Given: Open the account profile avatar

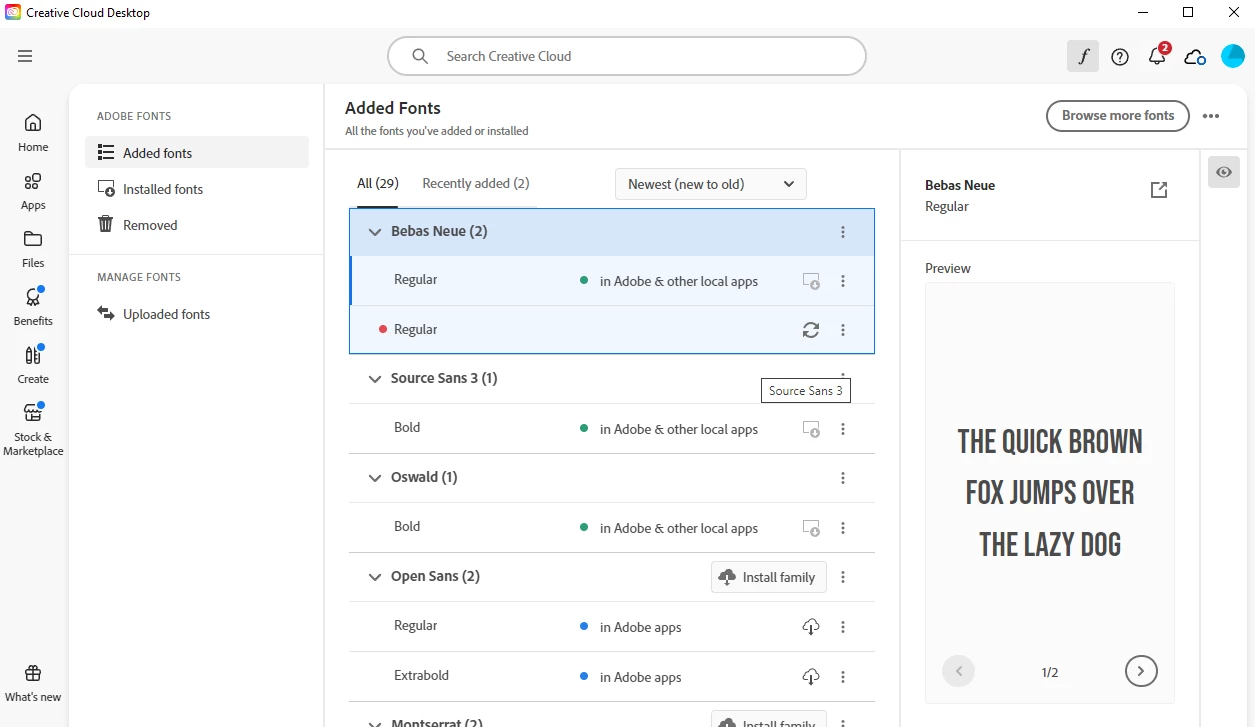Looking at the screenshot, I should click(x=1233, y=56).
